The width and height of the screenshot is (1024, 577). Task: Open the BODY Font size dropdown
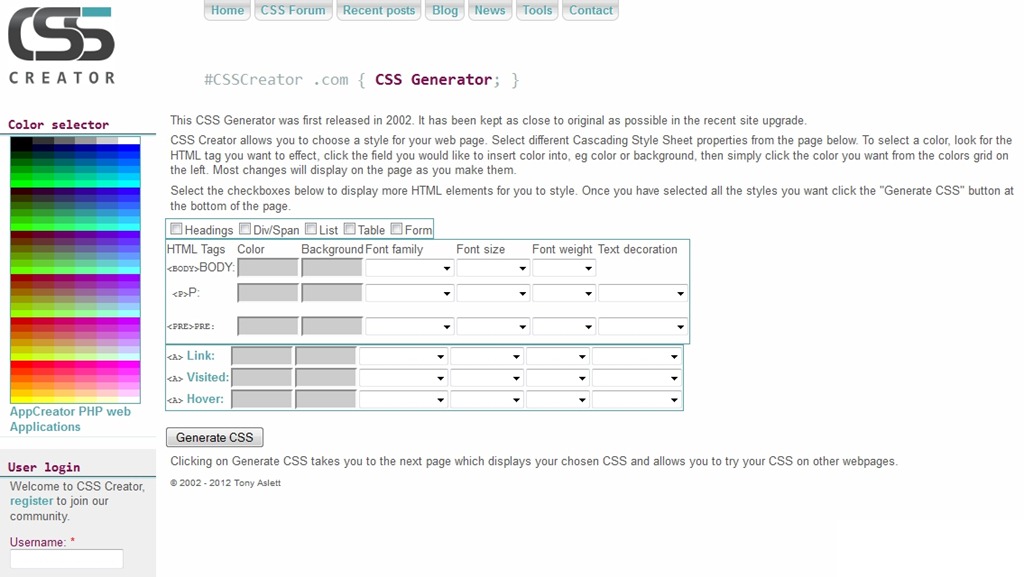[x=492, y=268]
